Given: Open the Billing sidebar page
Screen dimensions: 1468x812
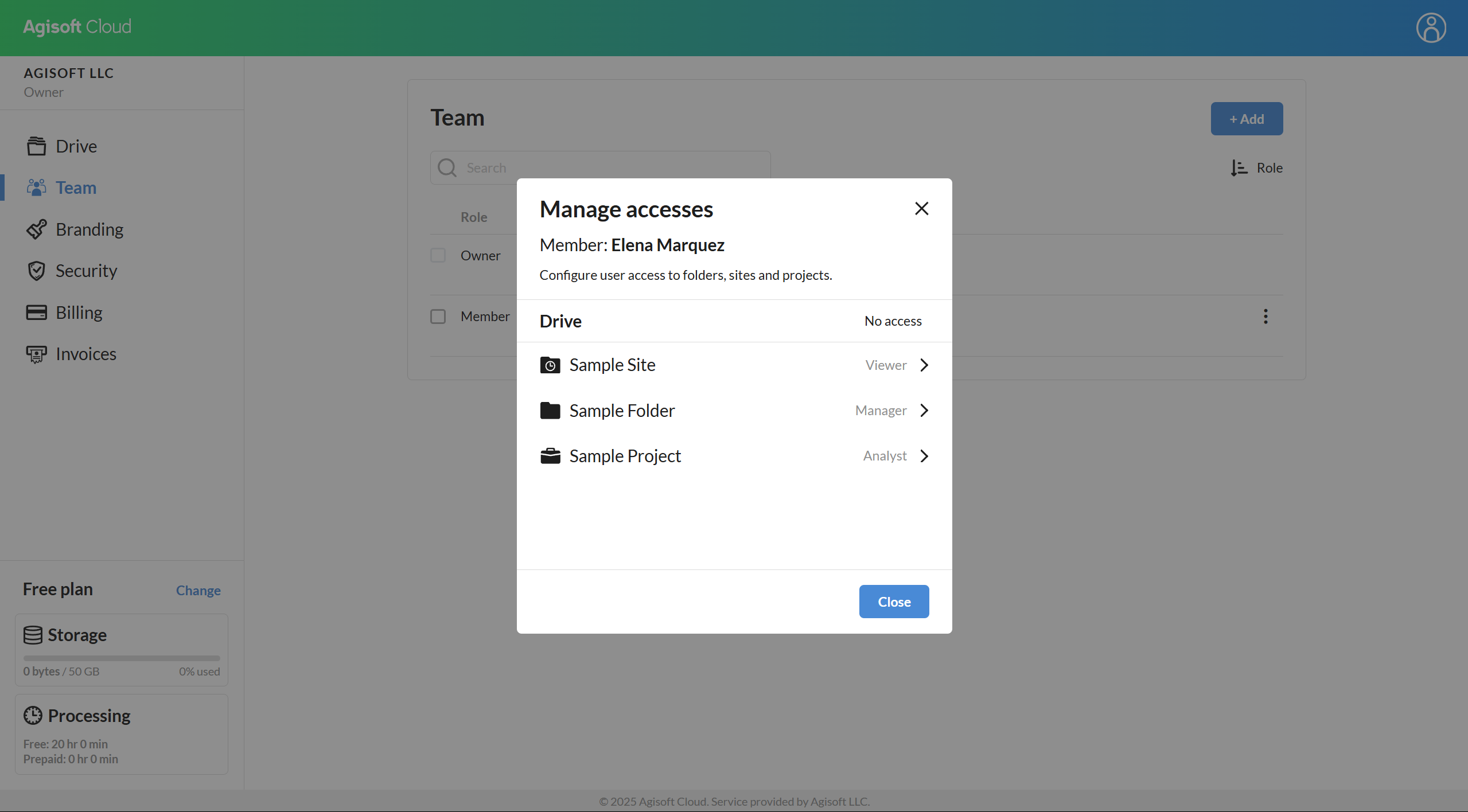Looking at the screenshot, I should point(79,313).
